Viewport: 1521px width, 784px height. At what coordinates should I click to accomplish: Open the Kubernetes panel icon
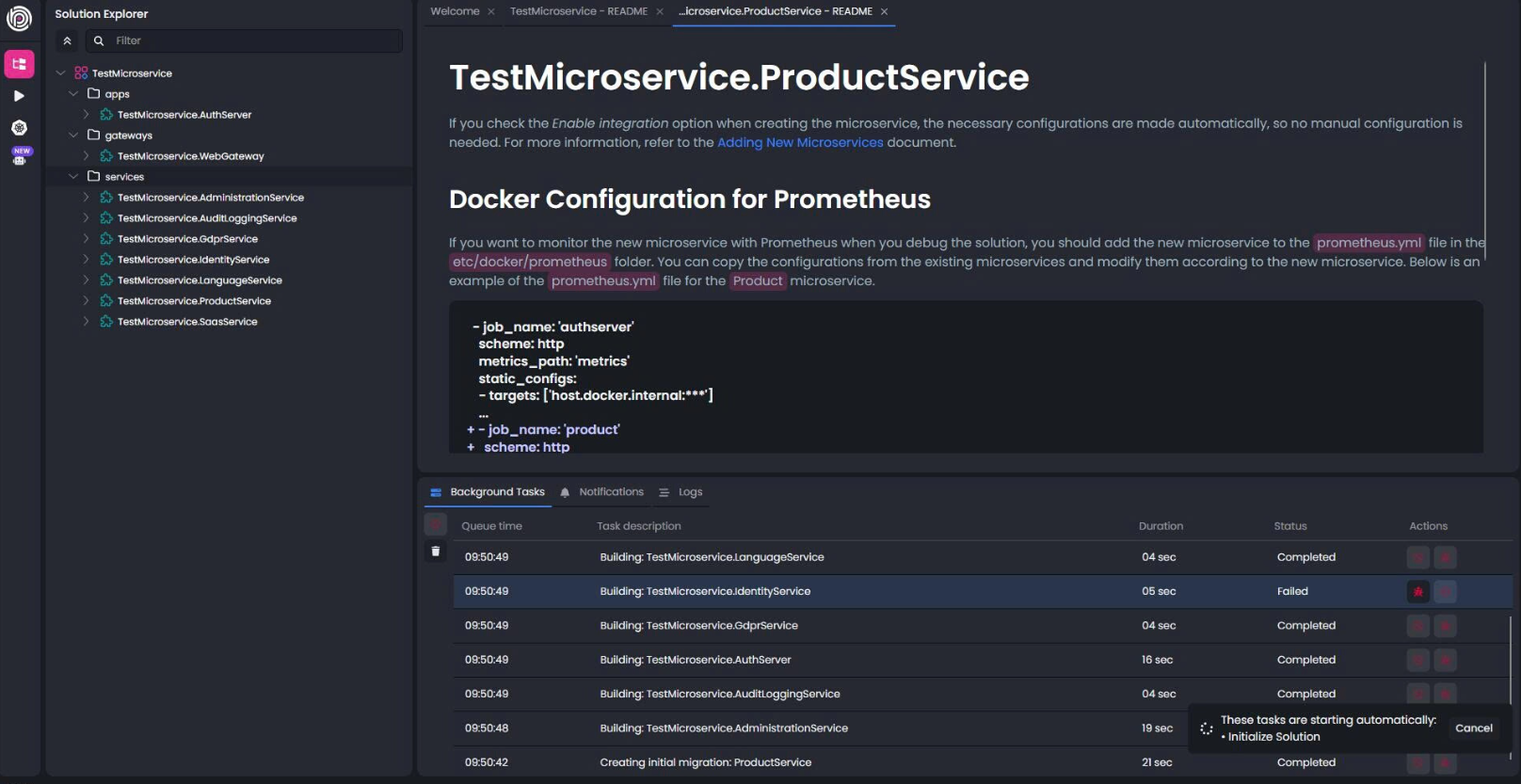click(x=19, y=128)
